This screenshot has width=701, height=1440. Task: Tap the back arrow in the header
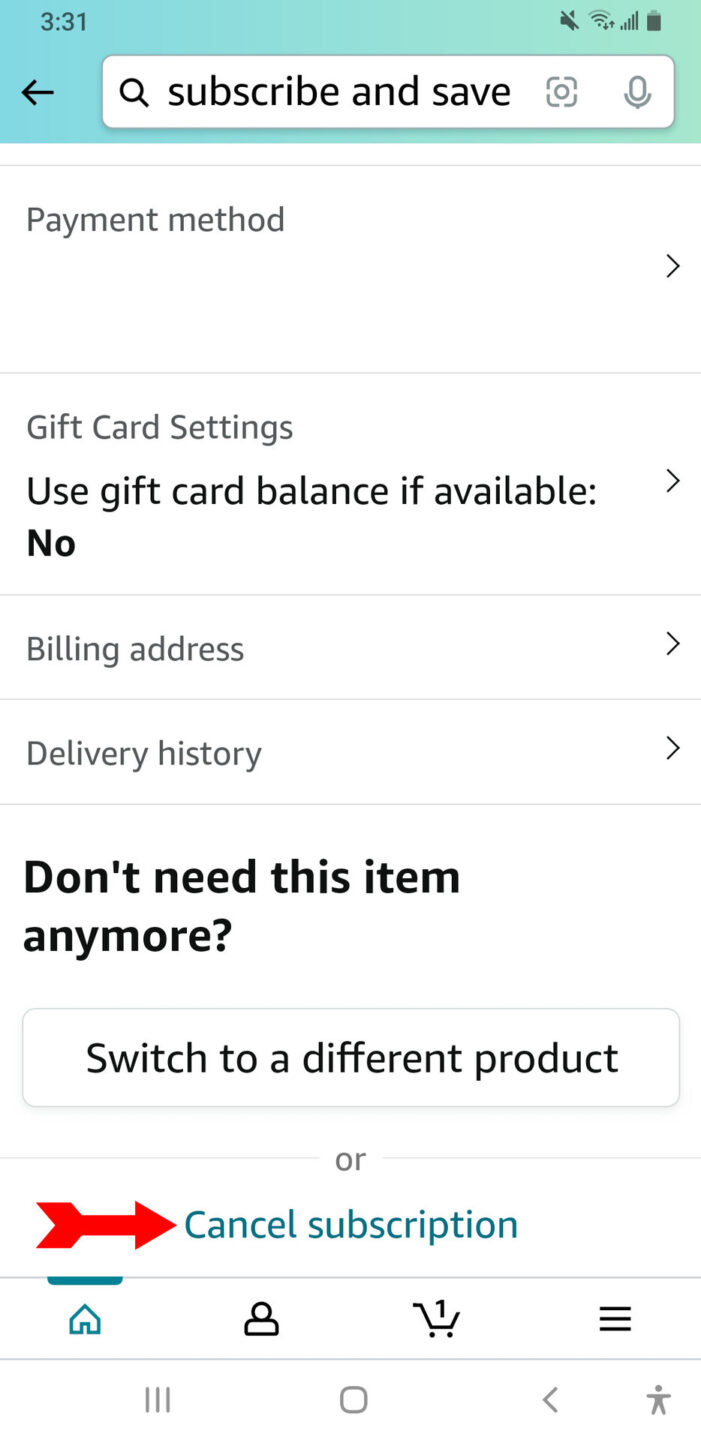[38, 93]
